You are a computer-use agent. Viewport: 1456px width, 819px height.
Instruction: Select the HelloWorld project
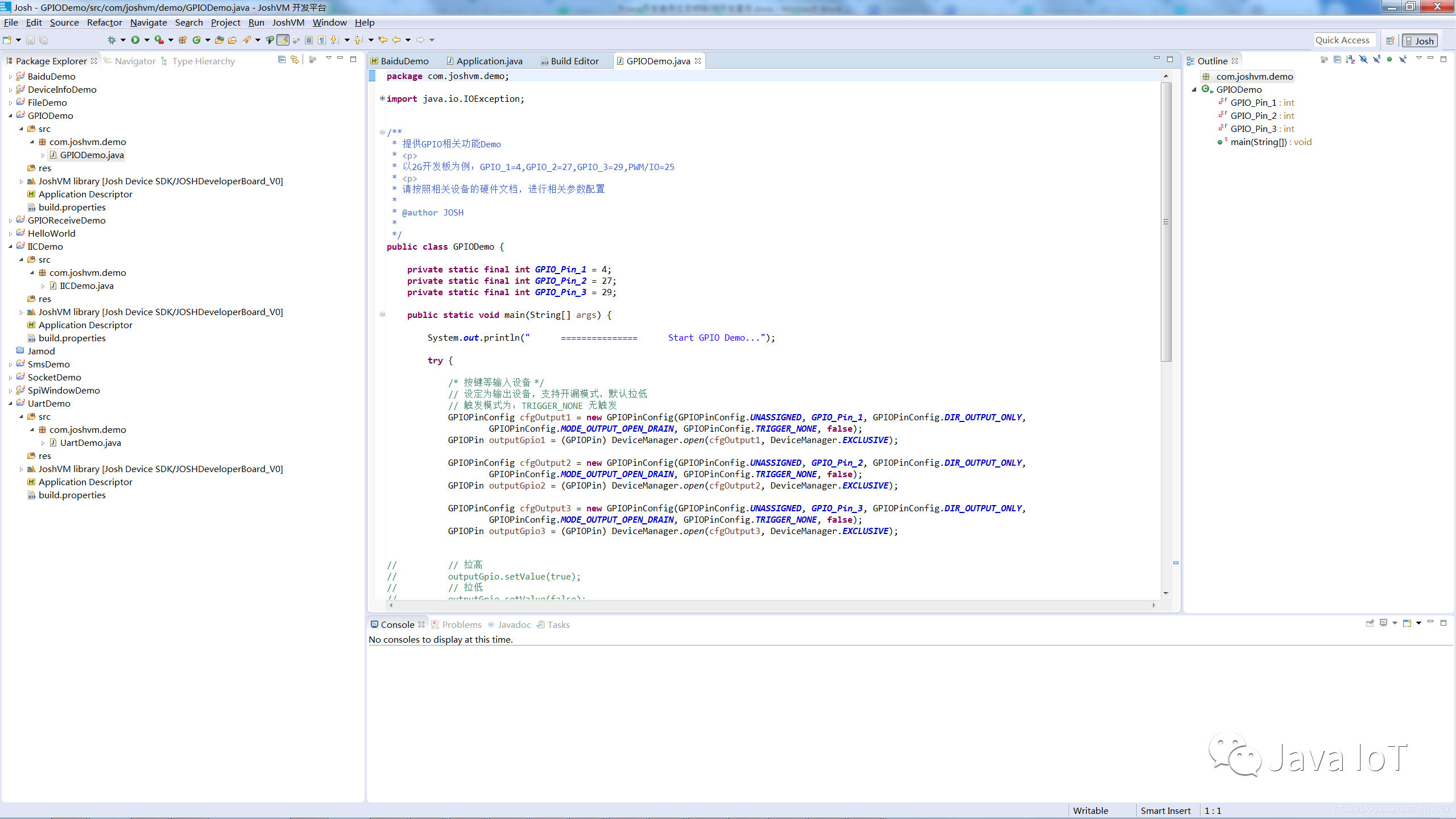pos(45,233)
